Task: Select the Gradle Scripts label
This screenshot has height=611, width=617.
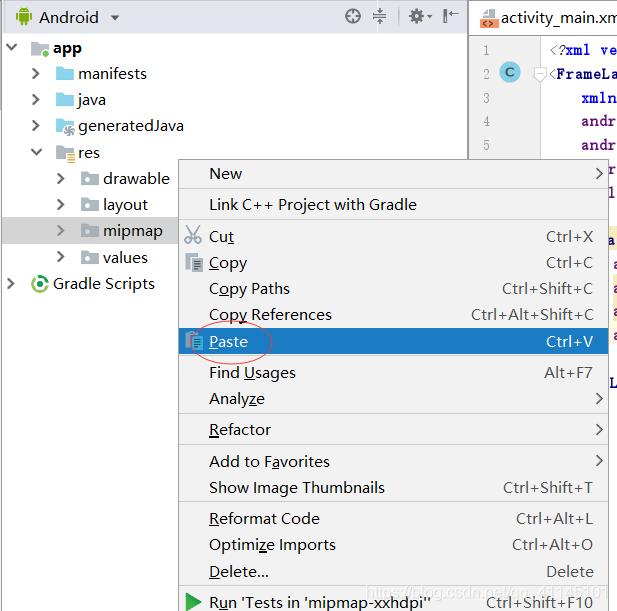Action: coord(104,284)
